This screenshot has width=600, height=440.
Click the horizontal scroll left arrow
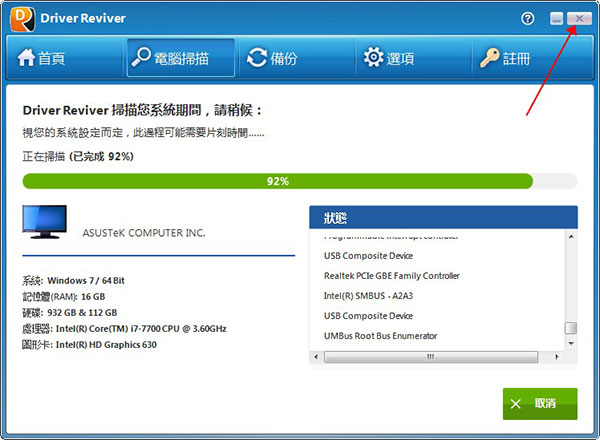pos(316,357)
